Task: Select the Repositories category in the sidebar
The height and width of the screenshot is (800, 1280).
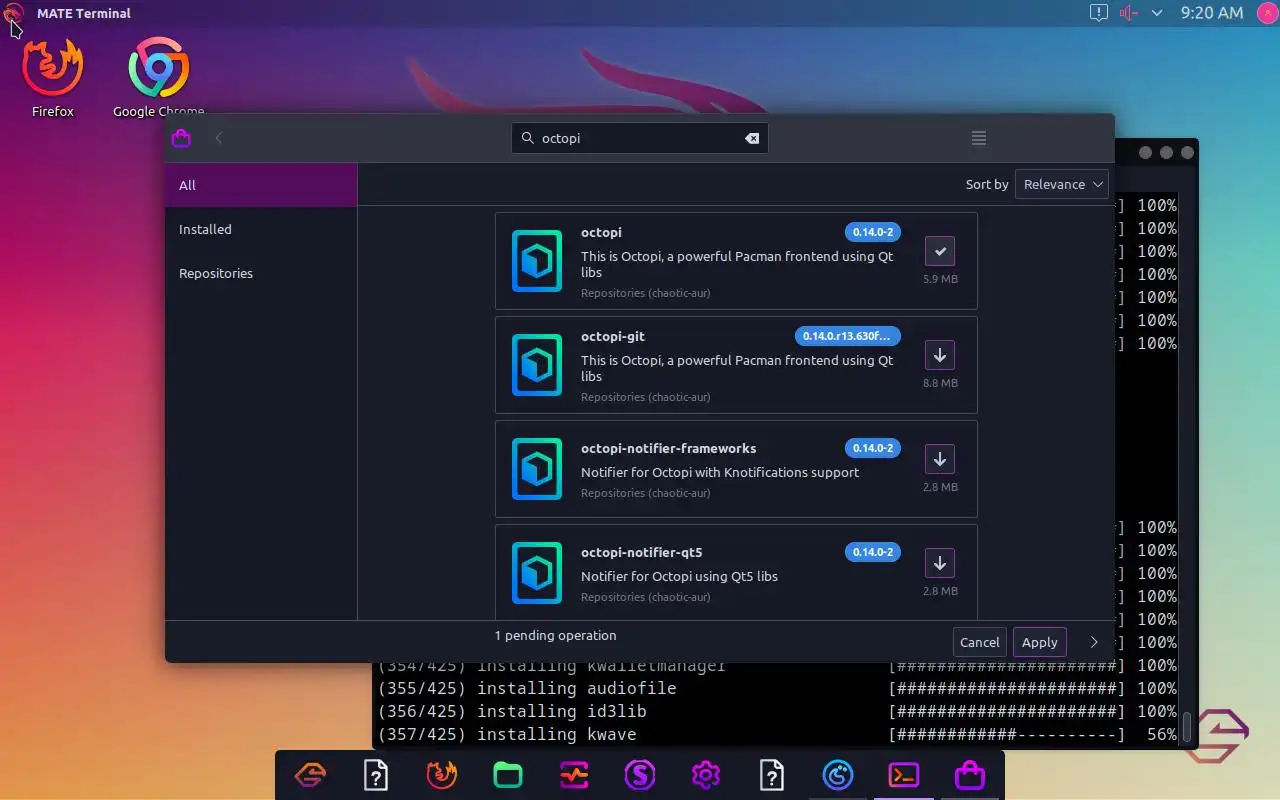Action: click(x=261, y=273)
